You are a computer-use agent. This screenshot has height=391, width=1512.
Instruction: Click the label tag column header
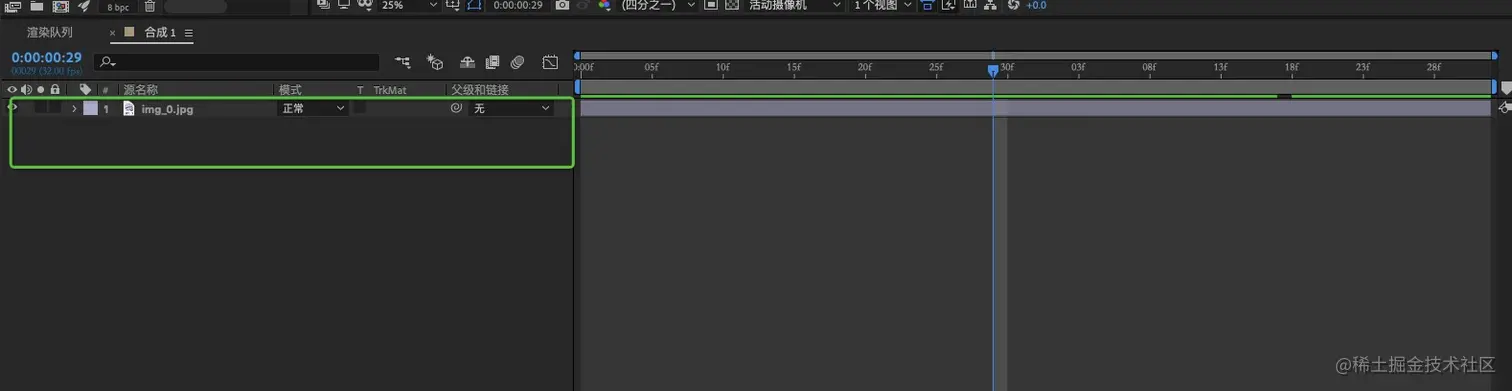click(85, 90)
